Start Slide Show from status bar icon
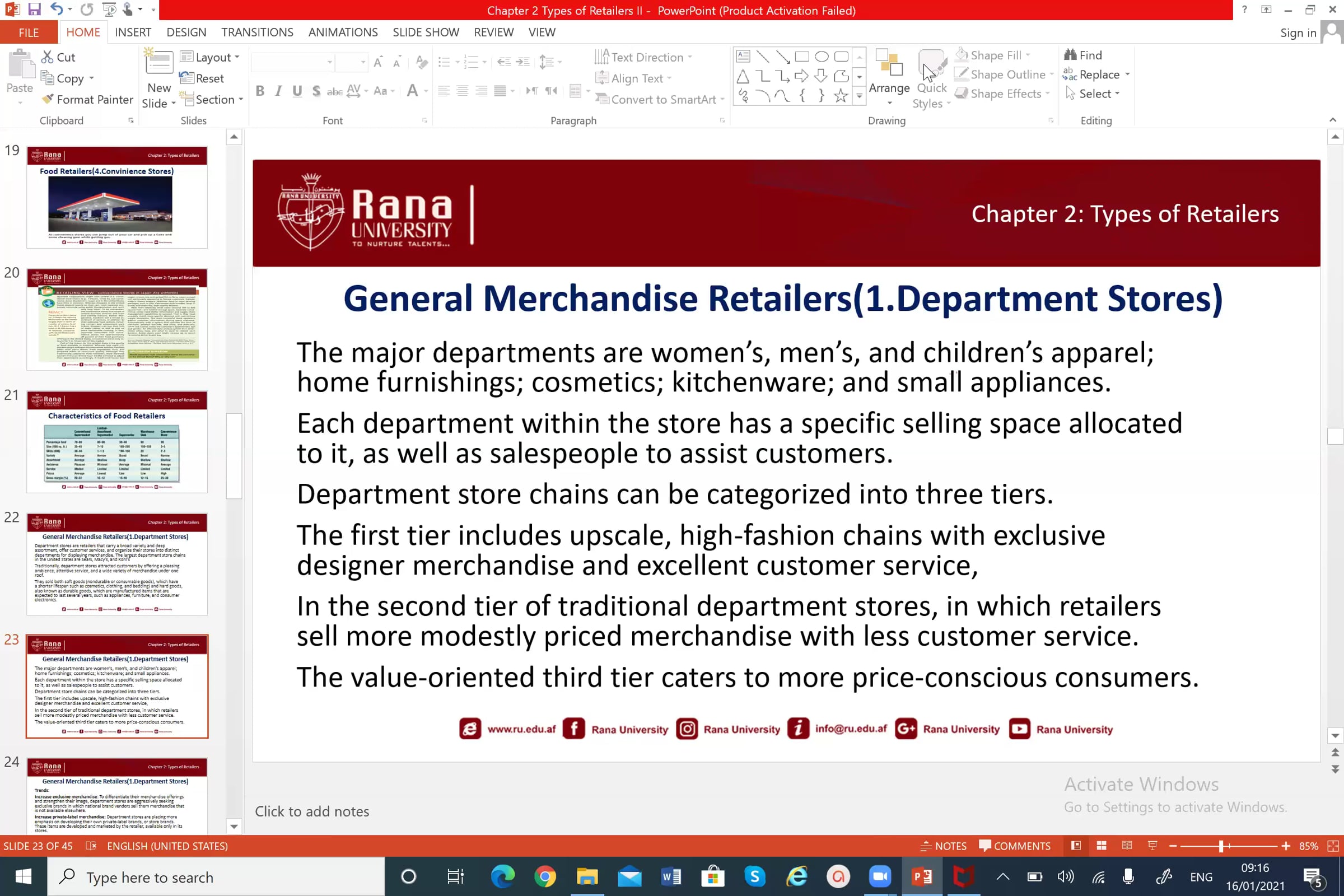Image resolution: width=1344 pixels, height=896 pixels. 1152,846
